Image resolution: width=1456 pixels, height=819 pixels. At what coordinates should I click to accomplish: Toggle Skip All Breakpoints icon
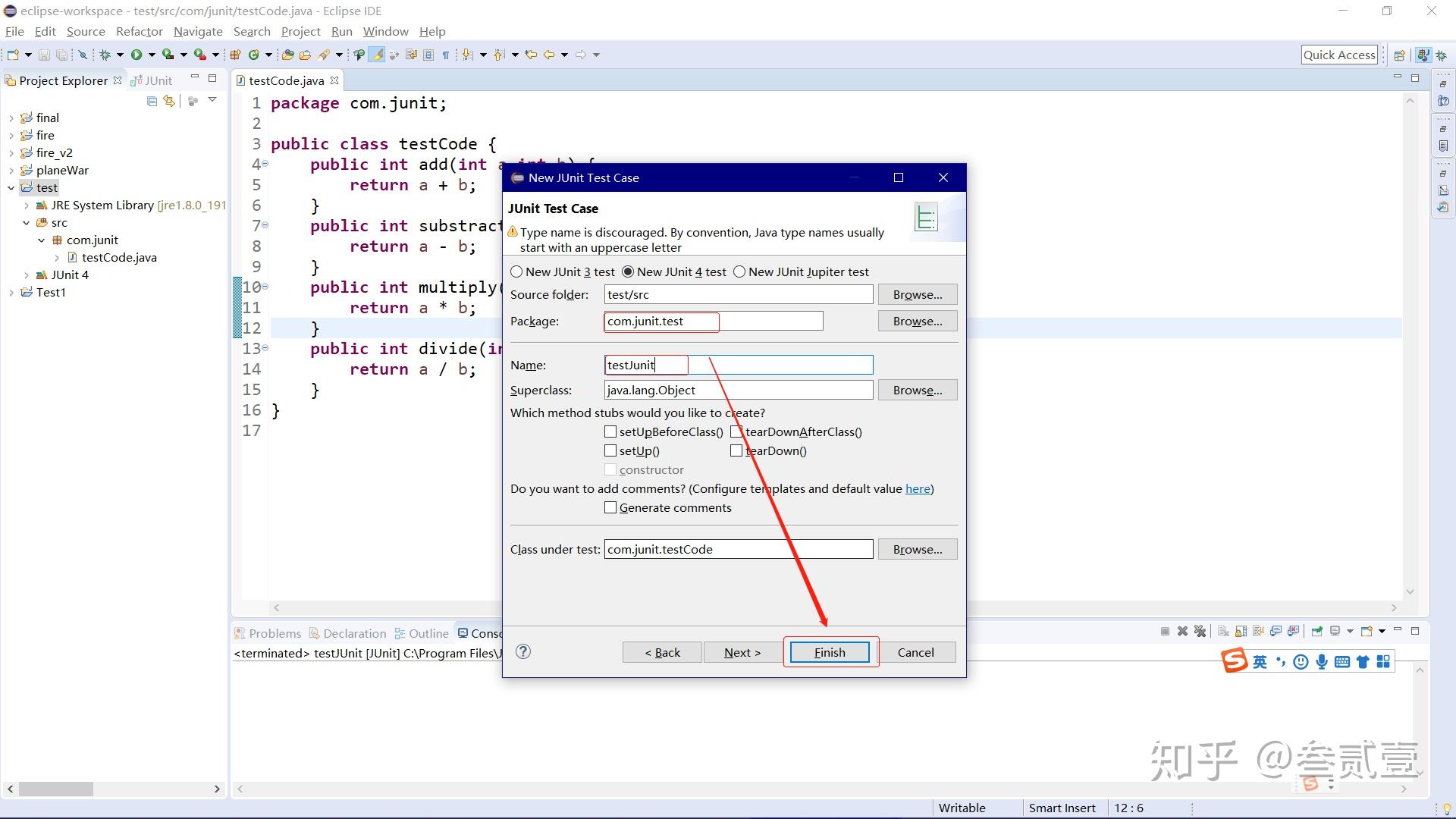point(83,55)
